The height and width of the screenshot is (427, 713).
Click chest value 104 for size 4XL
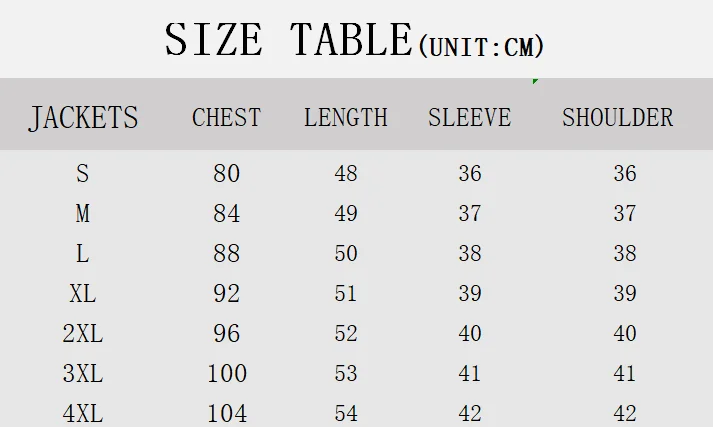tap(227, 413)
